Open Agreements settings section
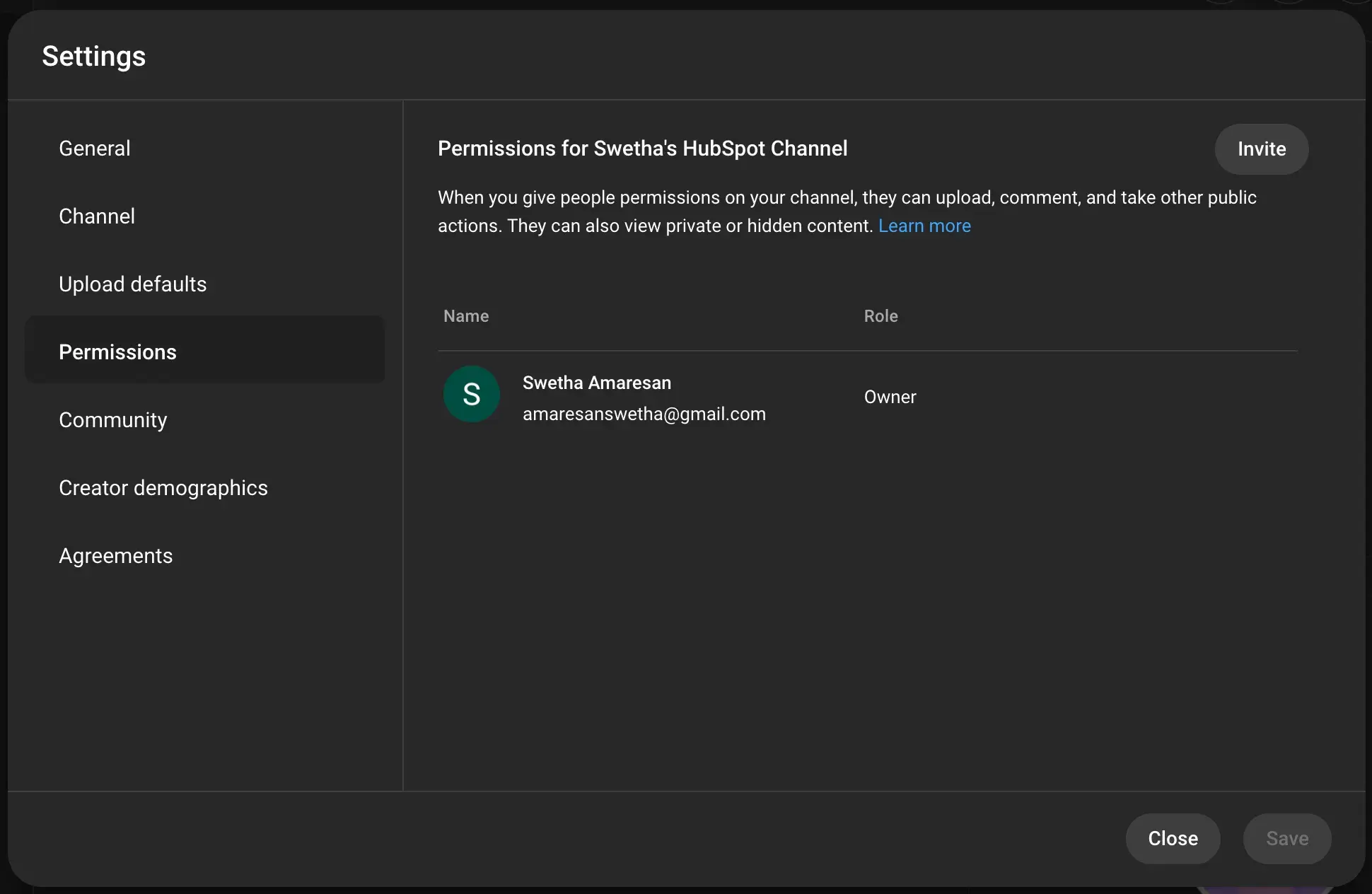Screen dimensions: 1372x894 (x=116, y=556)
